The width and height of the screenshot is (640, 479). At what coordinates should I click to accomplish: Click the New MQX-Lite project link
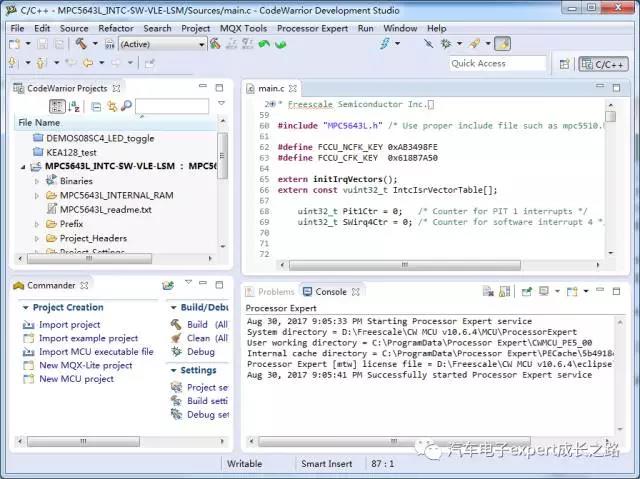tap(85, 365)
